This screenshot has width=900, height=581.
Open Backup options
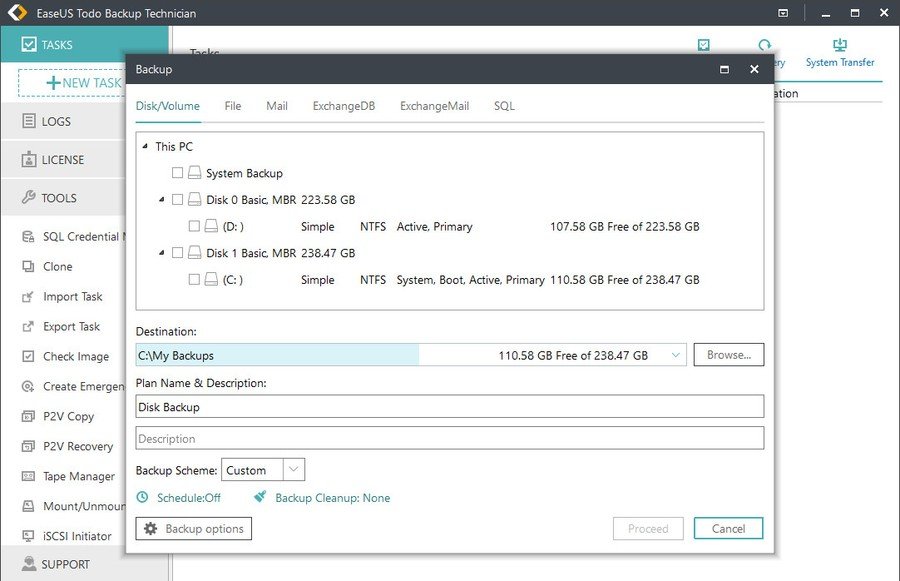pyautogui.click(x=194, y=528)
